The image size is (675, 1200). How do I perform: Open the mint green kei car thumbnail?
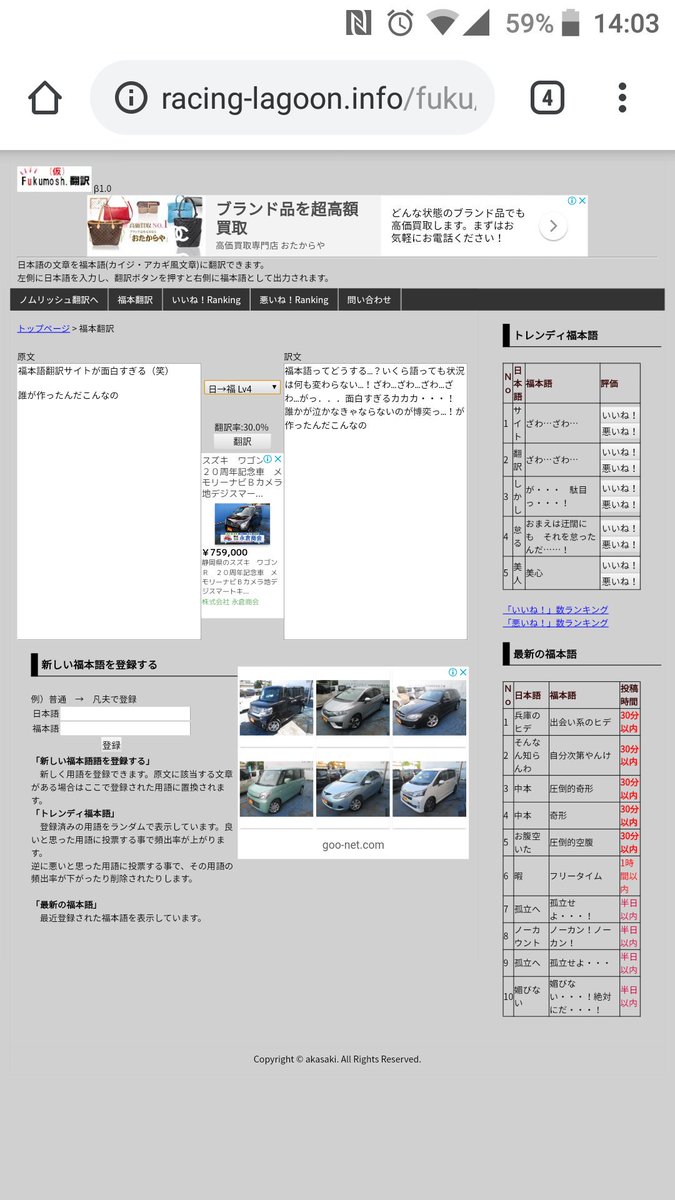click(x=276, y=788)
